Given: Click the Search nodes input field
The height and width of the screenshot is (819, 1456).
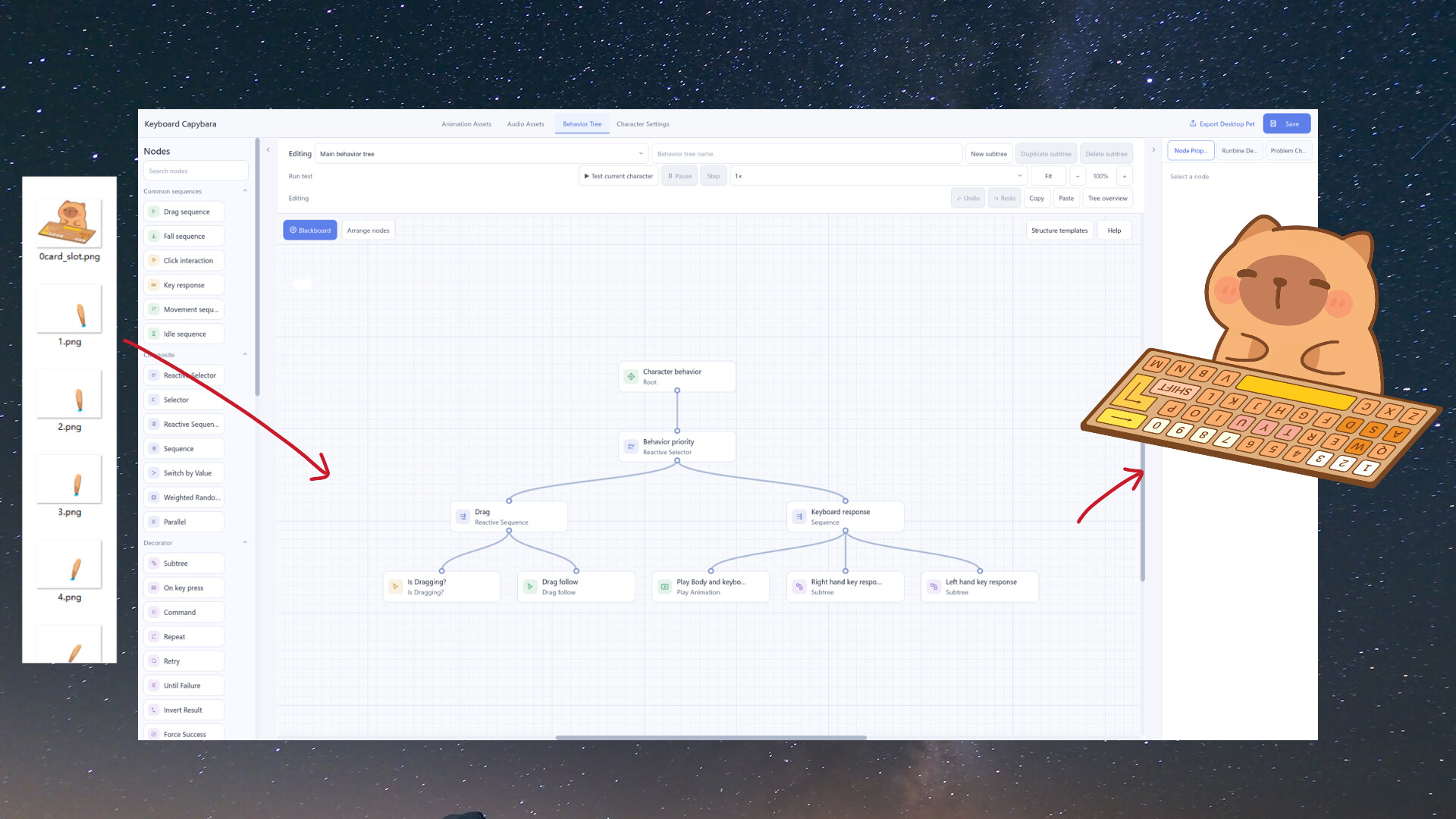Looking at the screenshot, I should [x=196, y=171].
